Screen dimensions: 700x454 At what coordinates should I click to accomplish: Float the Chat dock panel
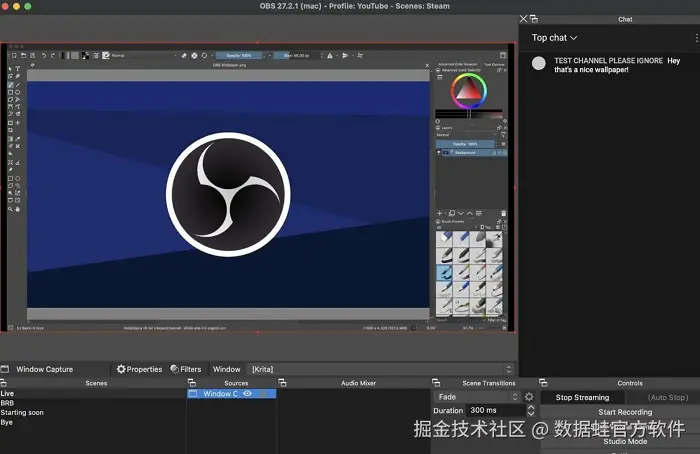click(534, 19)
